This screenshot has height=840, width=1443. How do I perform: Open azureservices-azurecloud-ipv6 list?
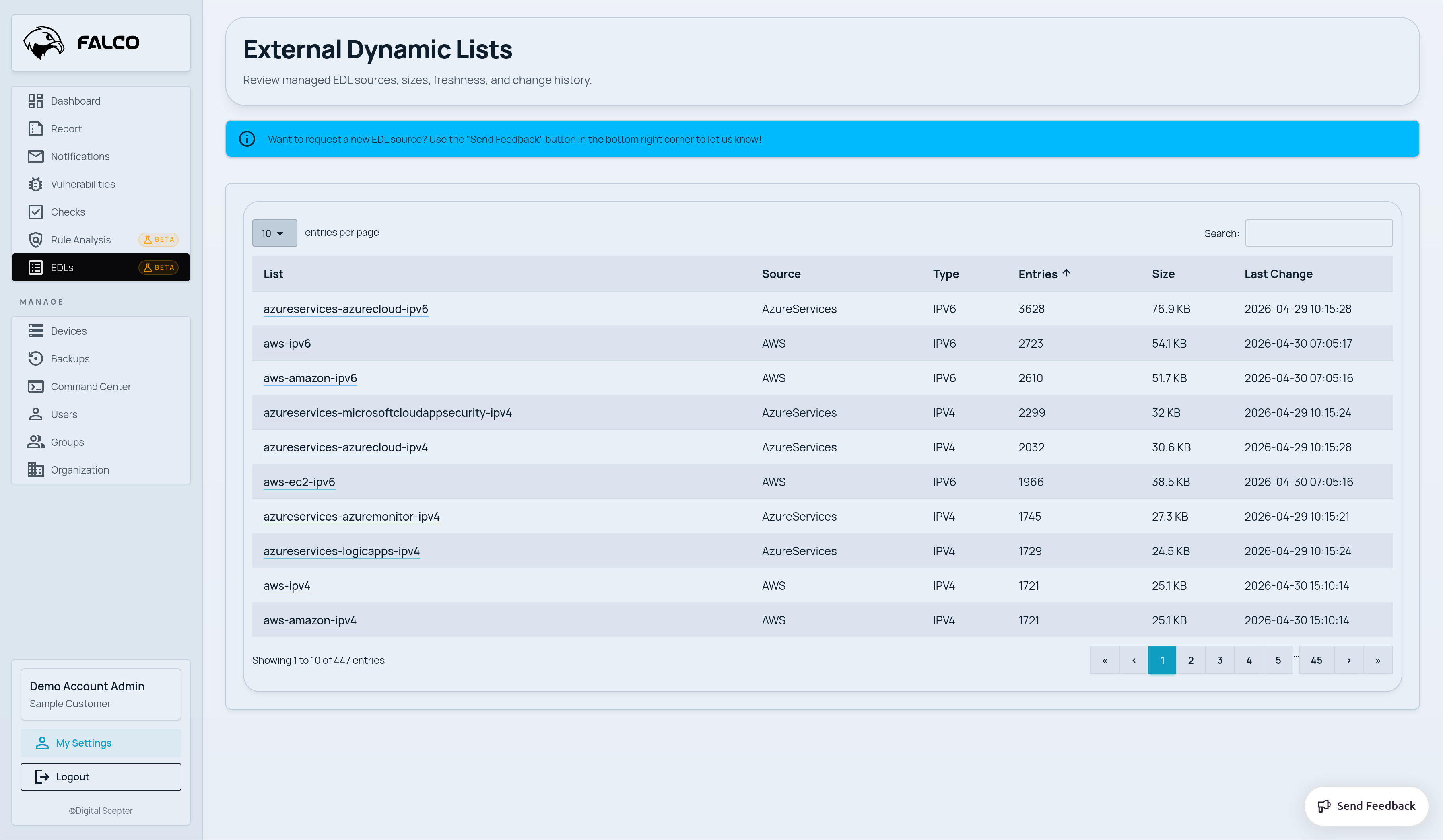click(x=346, y=309)
